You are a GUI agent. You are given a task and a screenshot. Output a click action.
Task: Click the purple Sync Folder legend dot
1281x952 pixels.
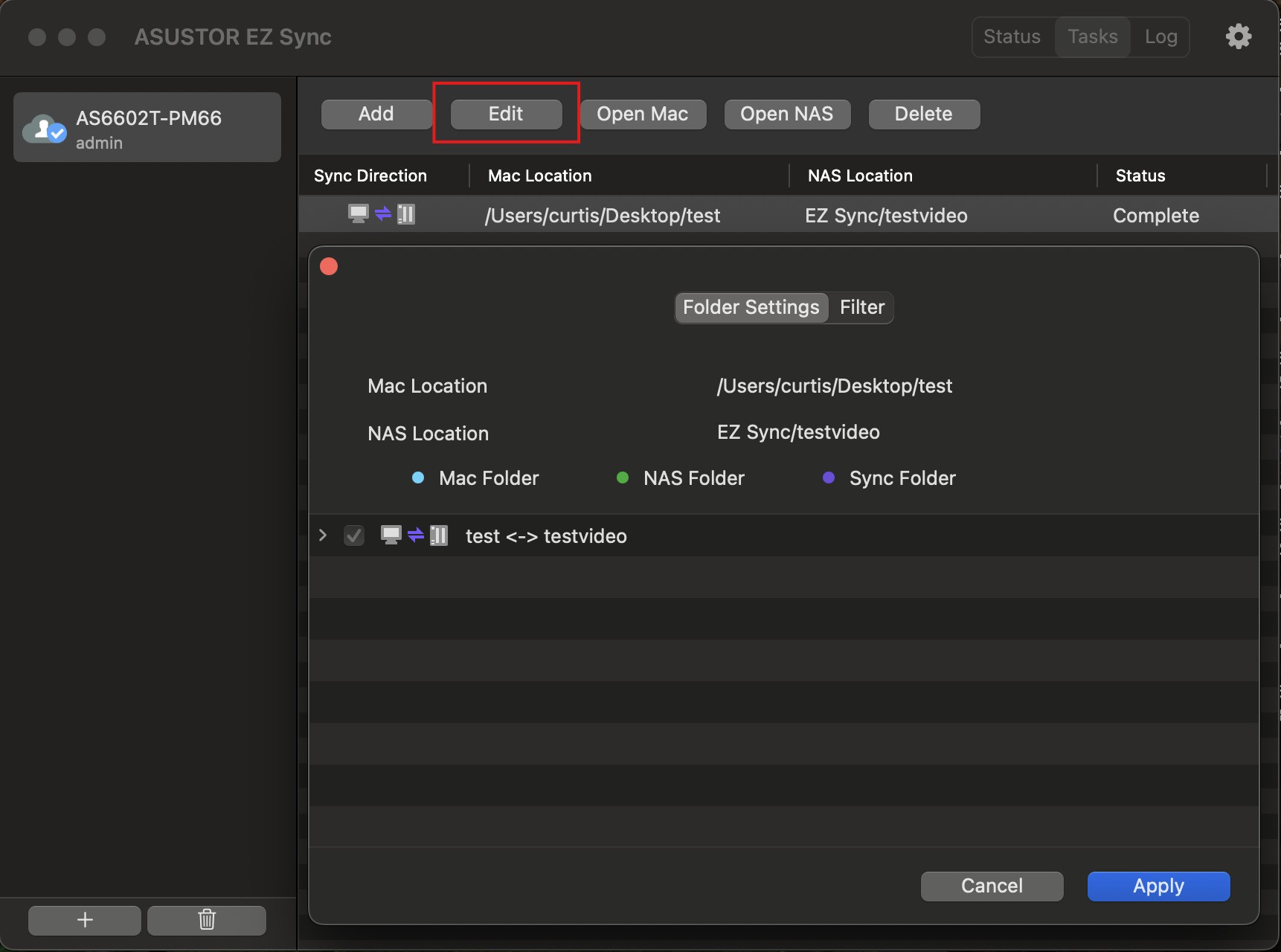point(829,477)
